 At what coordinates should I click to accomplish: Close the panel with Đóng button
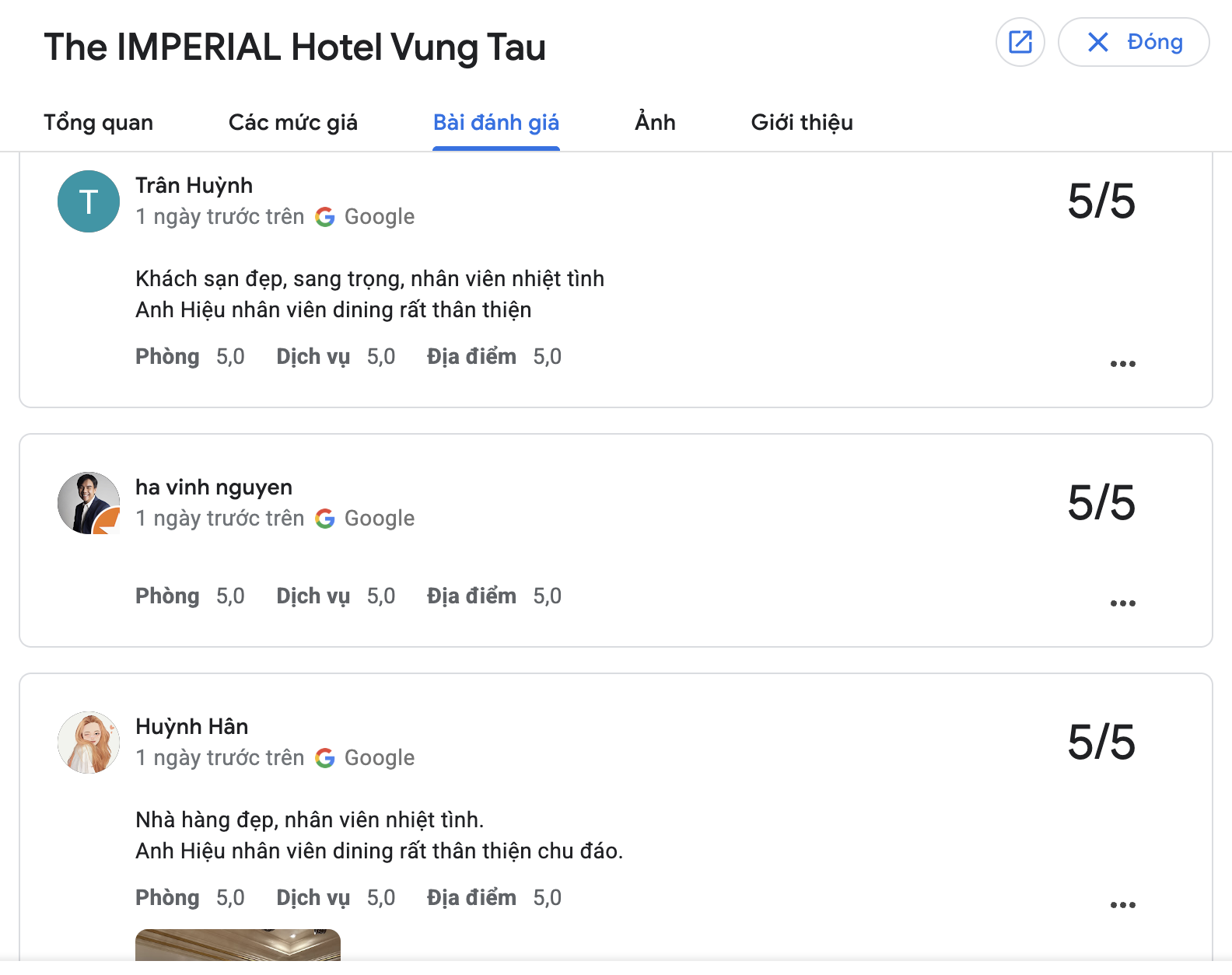[1133, 42]
